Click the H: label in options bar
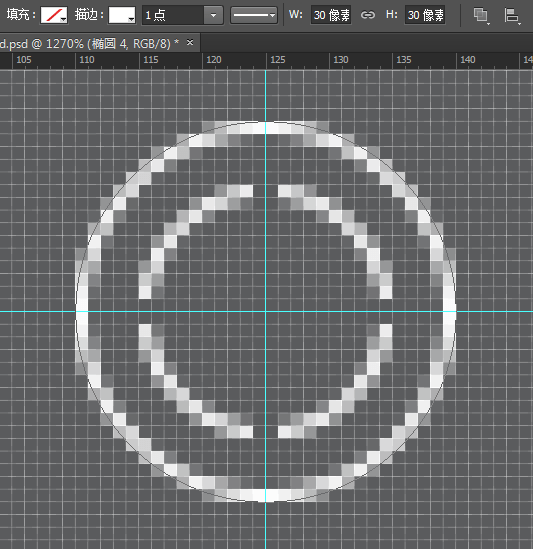Viewport: 533px width, 549px height. point(392,15)
